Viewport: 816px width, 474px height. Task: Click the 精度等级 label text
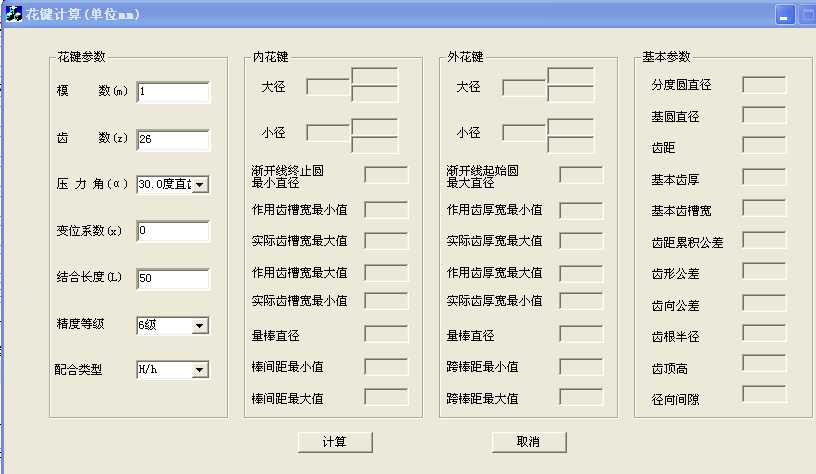pos(80,324)
